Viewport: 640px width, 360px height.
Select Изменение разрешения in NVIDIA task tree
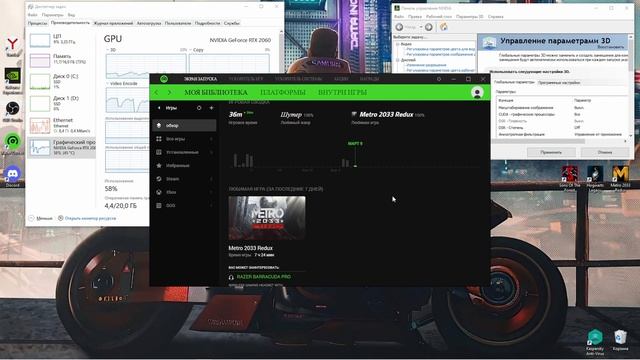[426, 65]
